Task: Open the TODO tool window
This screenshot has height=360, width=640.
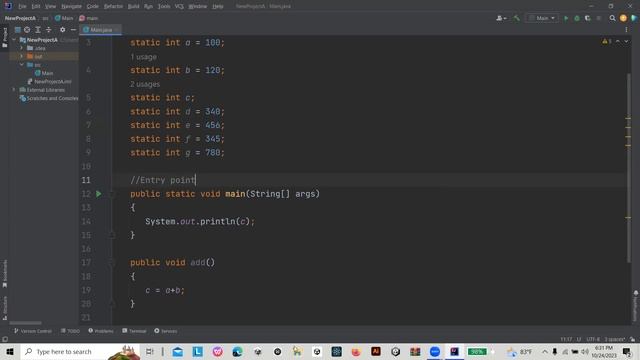Action: [70, 331]
